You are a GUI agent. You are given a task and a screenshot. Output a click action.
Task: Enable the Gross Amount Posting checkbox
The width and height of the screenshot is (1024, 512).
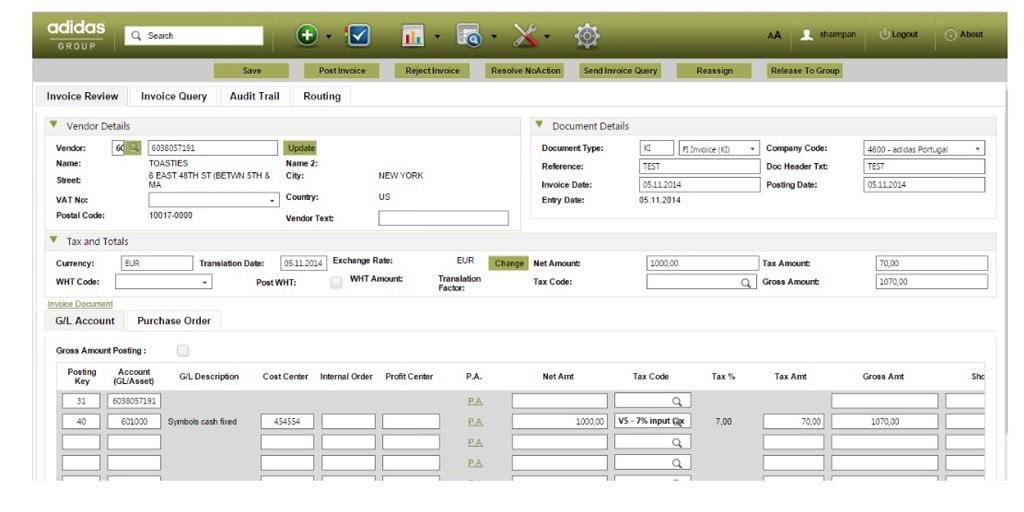[183, 351]
